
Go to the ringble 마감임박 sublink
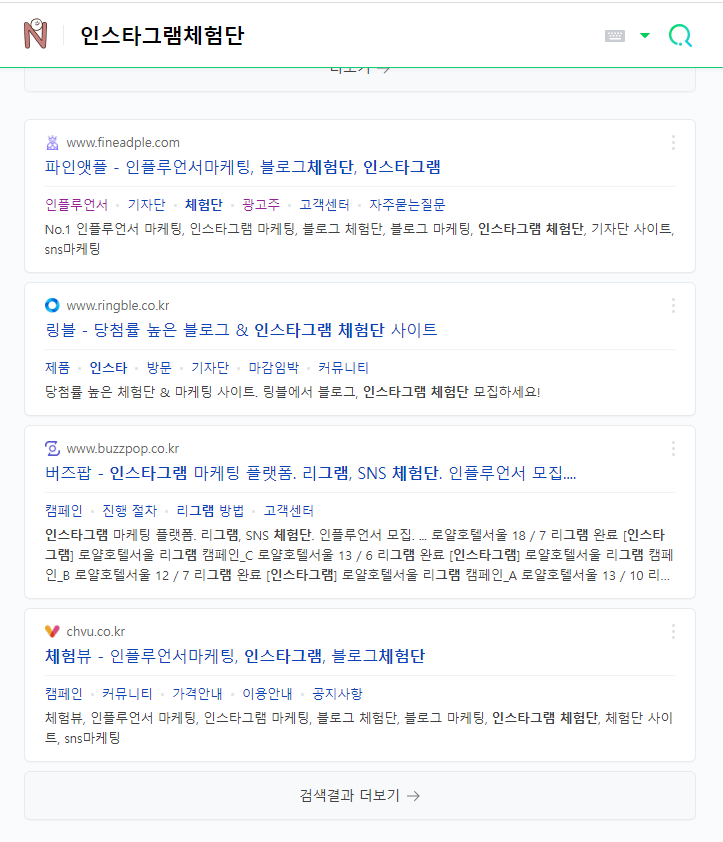point(273,368)
